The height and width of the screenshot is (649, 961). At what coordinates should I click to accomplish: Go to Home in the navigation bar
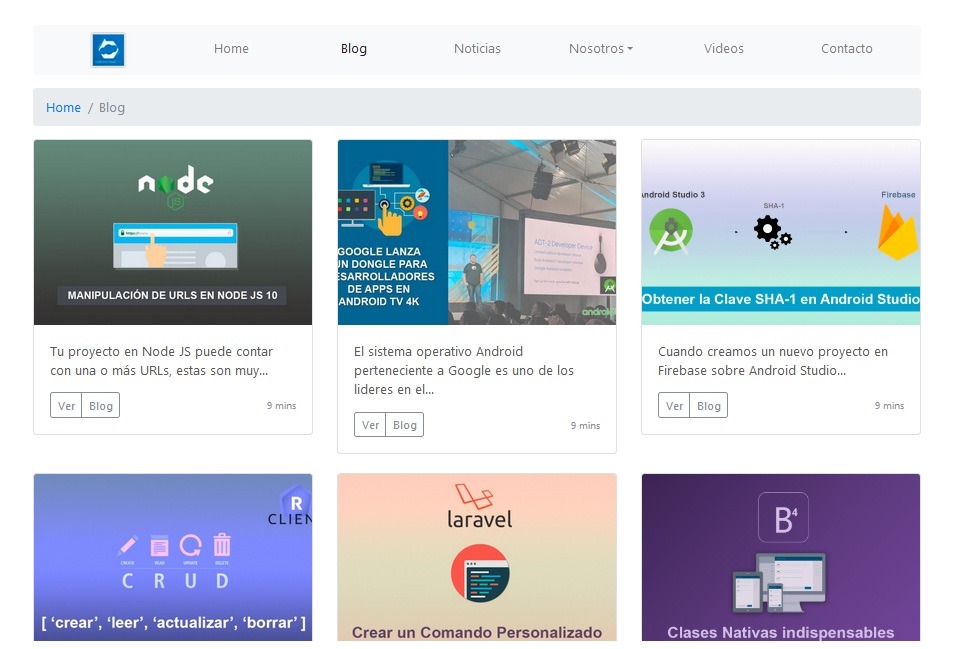(231, 48)
